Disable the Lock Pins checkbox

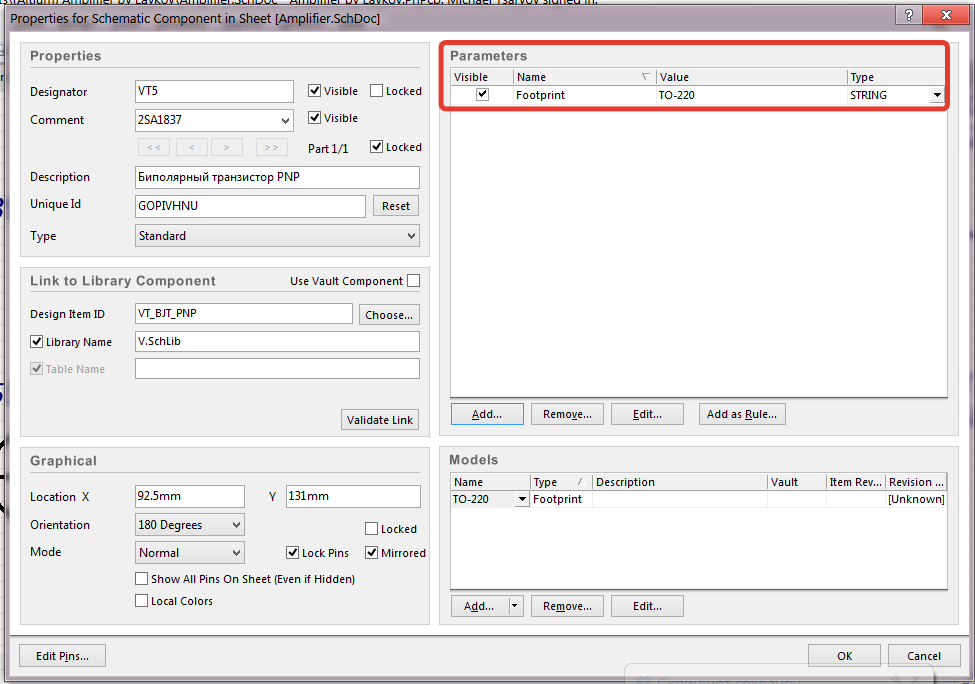coord(293,553)
